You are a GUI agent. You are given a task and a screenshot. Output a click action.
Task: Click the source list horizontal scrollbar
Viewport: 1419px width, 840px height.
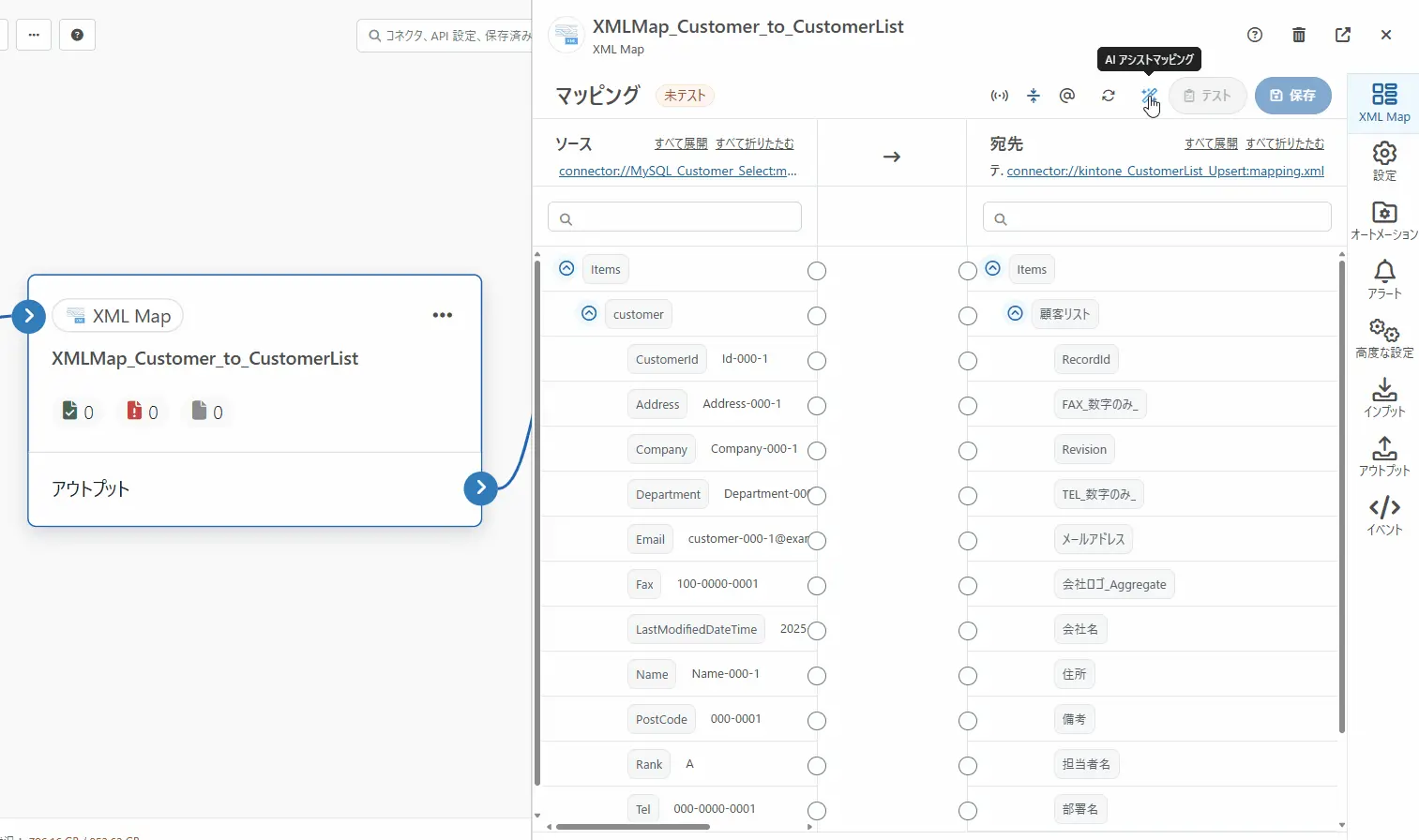[633, 827]
